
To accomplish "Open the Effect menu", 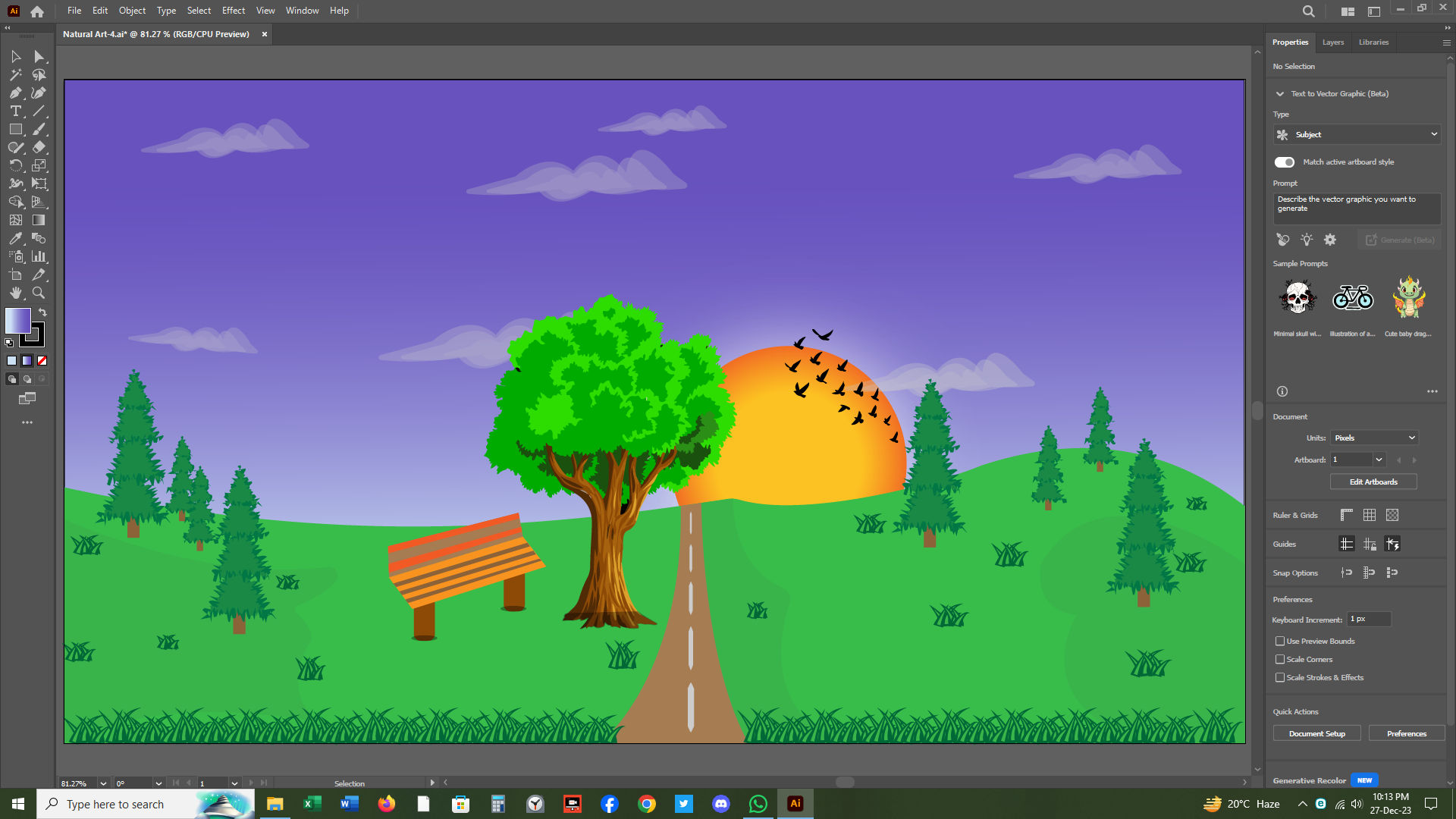I will pyautogui.click(x=234, y=11).
